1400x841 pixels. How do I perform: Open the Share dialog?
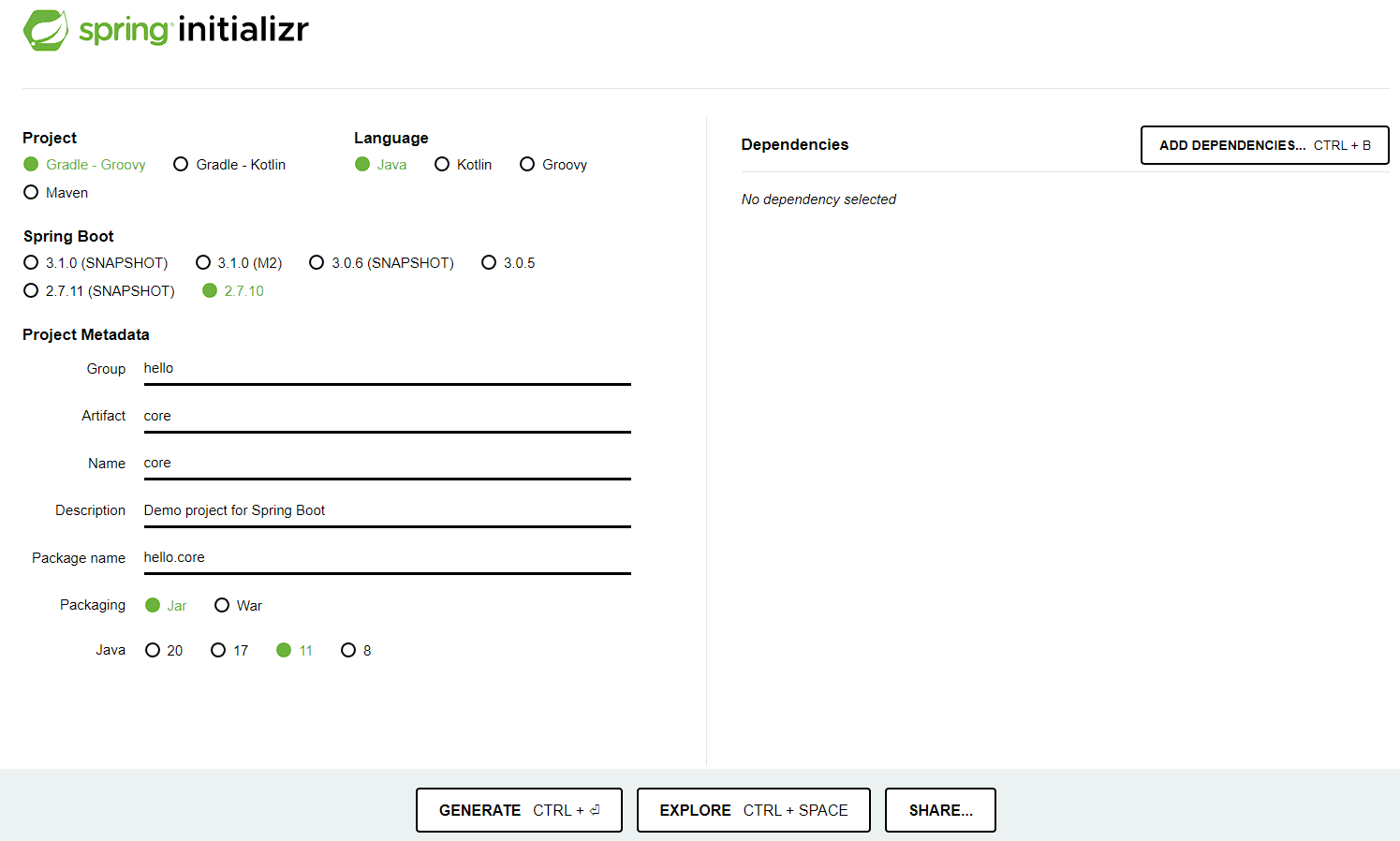pyautogui.click(x=940, y=810)
